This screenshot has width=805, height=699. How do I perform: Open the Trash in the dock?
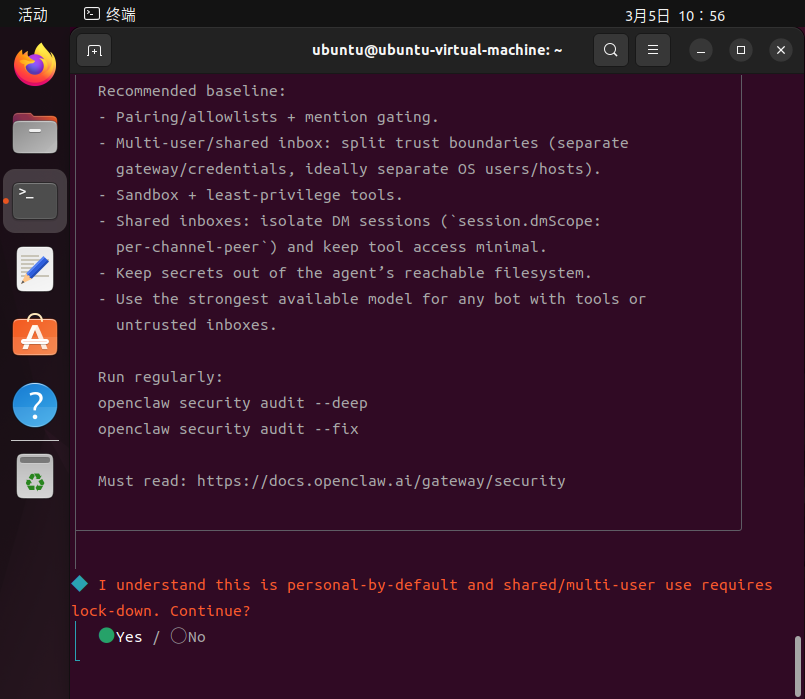coord(35,476)
